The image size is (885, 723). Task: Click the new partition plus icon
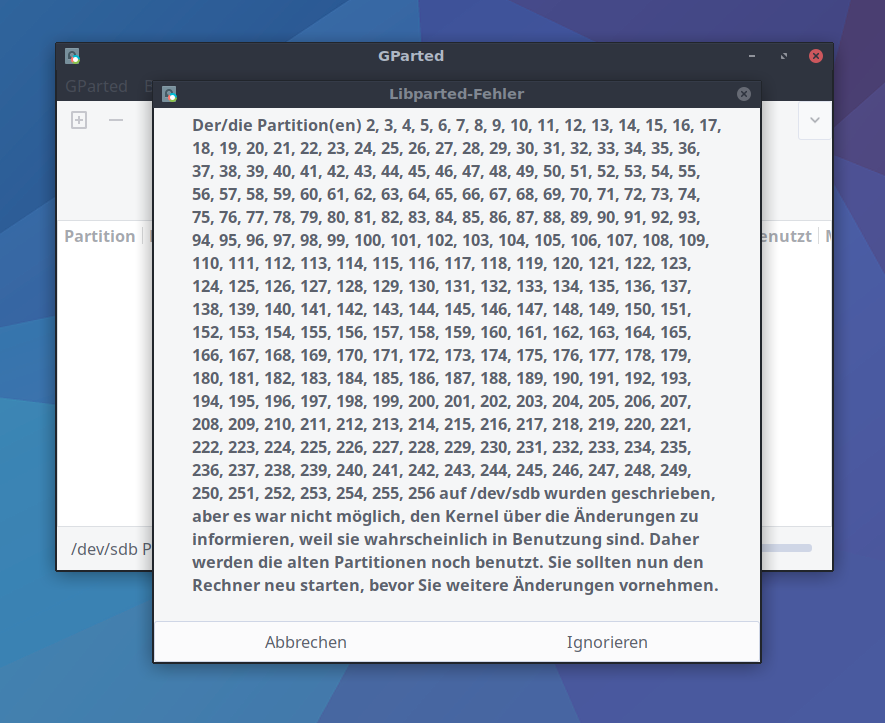tap(79, 120)
